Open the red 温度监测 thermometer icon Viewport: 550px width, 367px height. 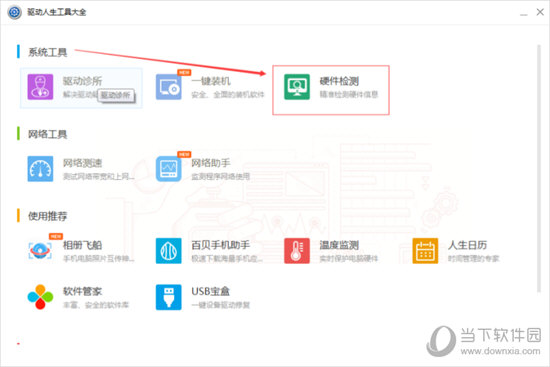297,251
